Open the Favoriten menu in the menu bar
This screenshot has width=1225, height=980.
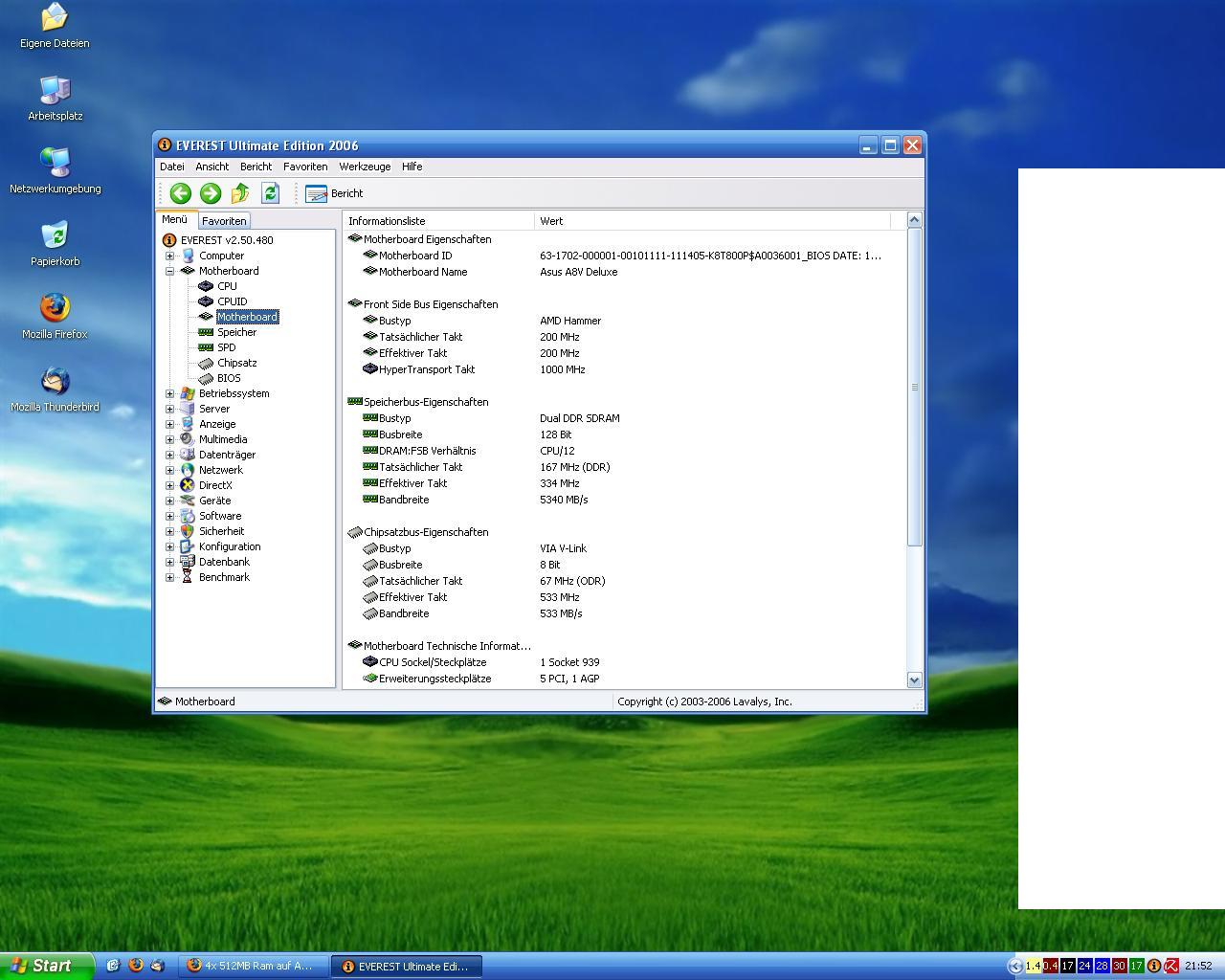[305, 167]
